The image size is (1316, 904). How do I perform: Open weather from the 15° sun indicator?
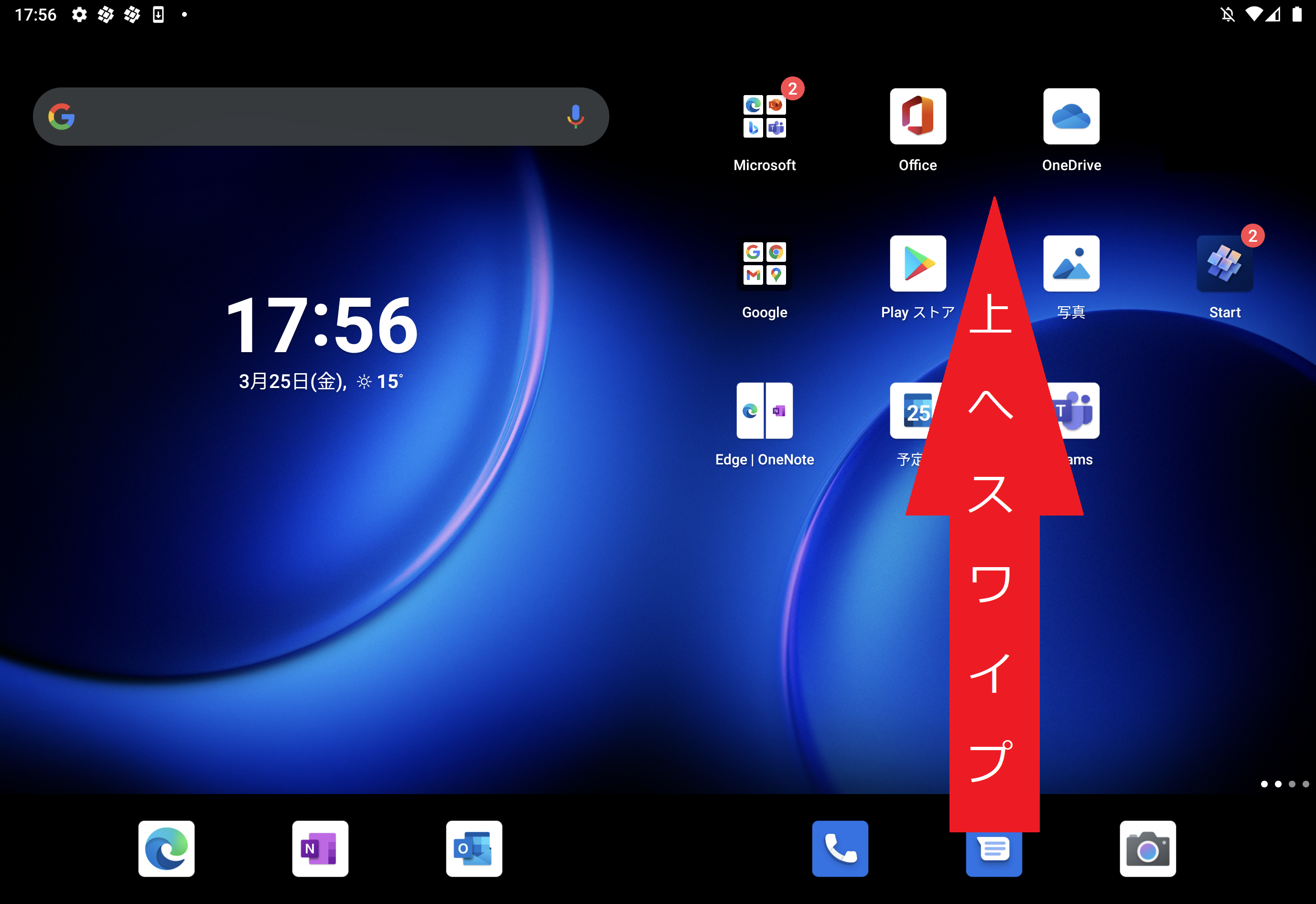point(379,381)
